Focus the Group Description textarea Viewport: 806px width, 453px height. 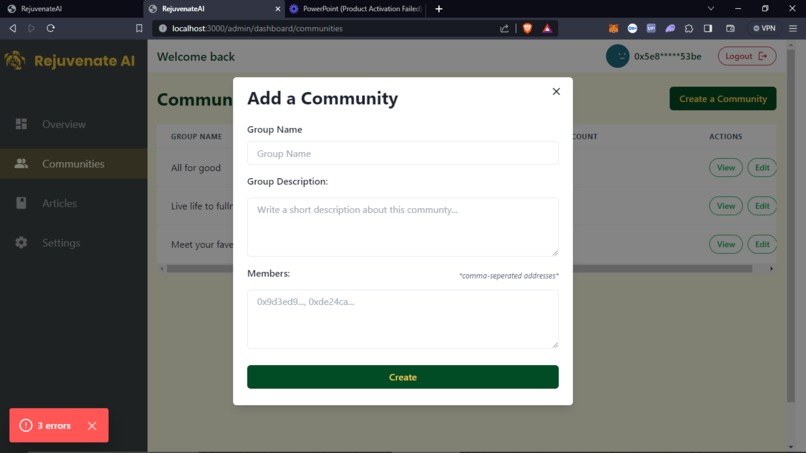pos(402,227)
